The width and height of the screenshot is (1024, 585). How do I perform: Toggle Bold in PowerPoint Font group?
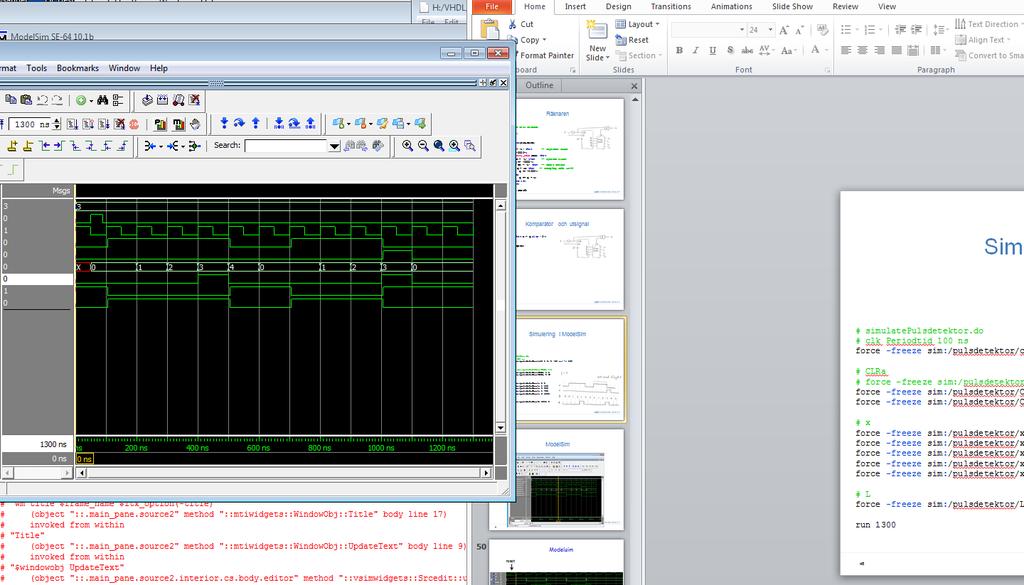[x=679, y=50]
